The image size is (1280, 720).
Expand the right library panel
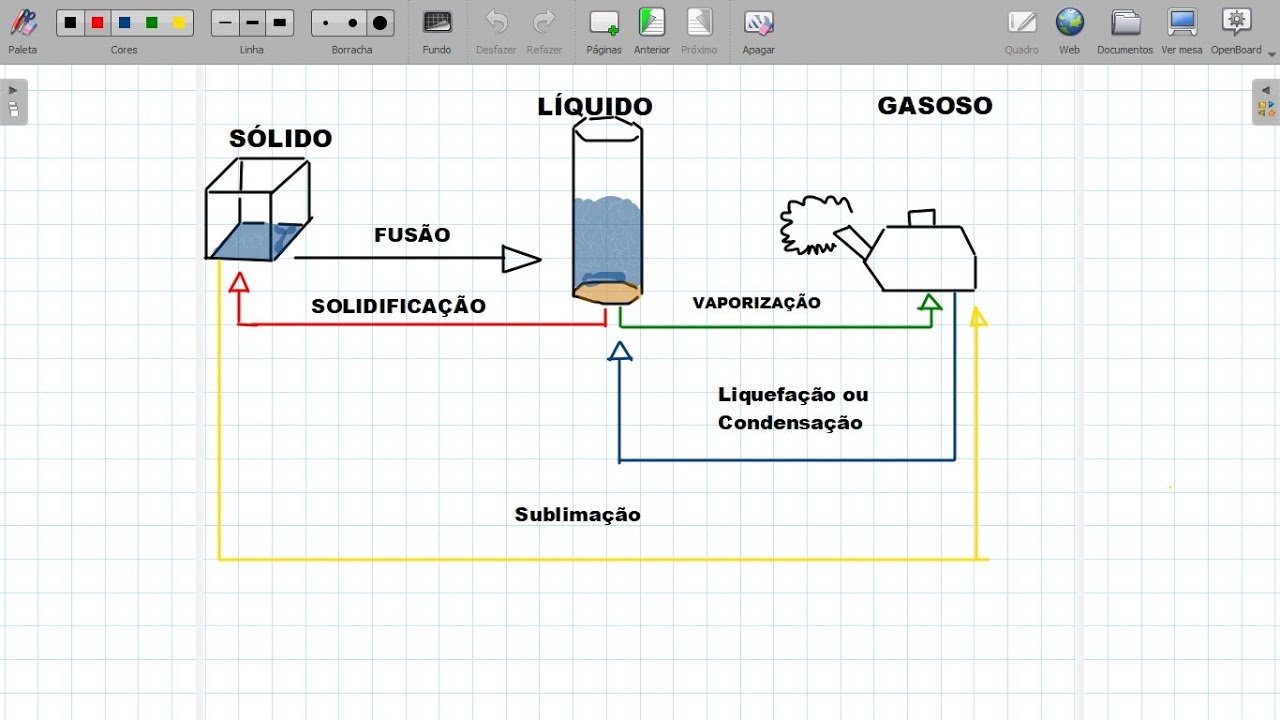pos(1266,101)
